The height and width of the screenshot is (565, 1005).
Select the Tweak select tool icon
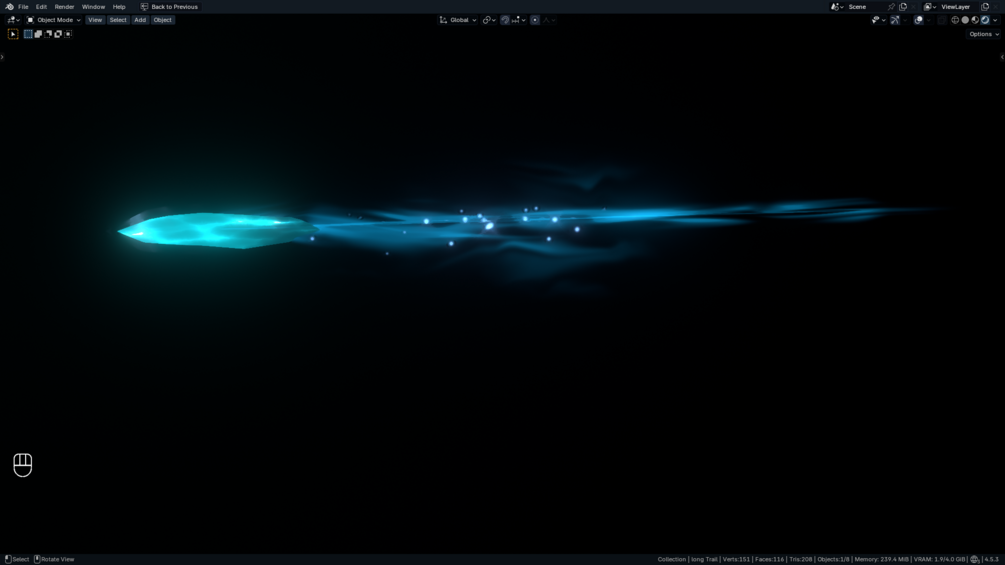click(x=13, y=34)
